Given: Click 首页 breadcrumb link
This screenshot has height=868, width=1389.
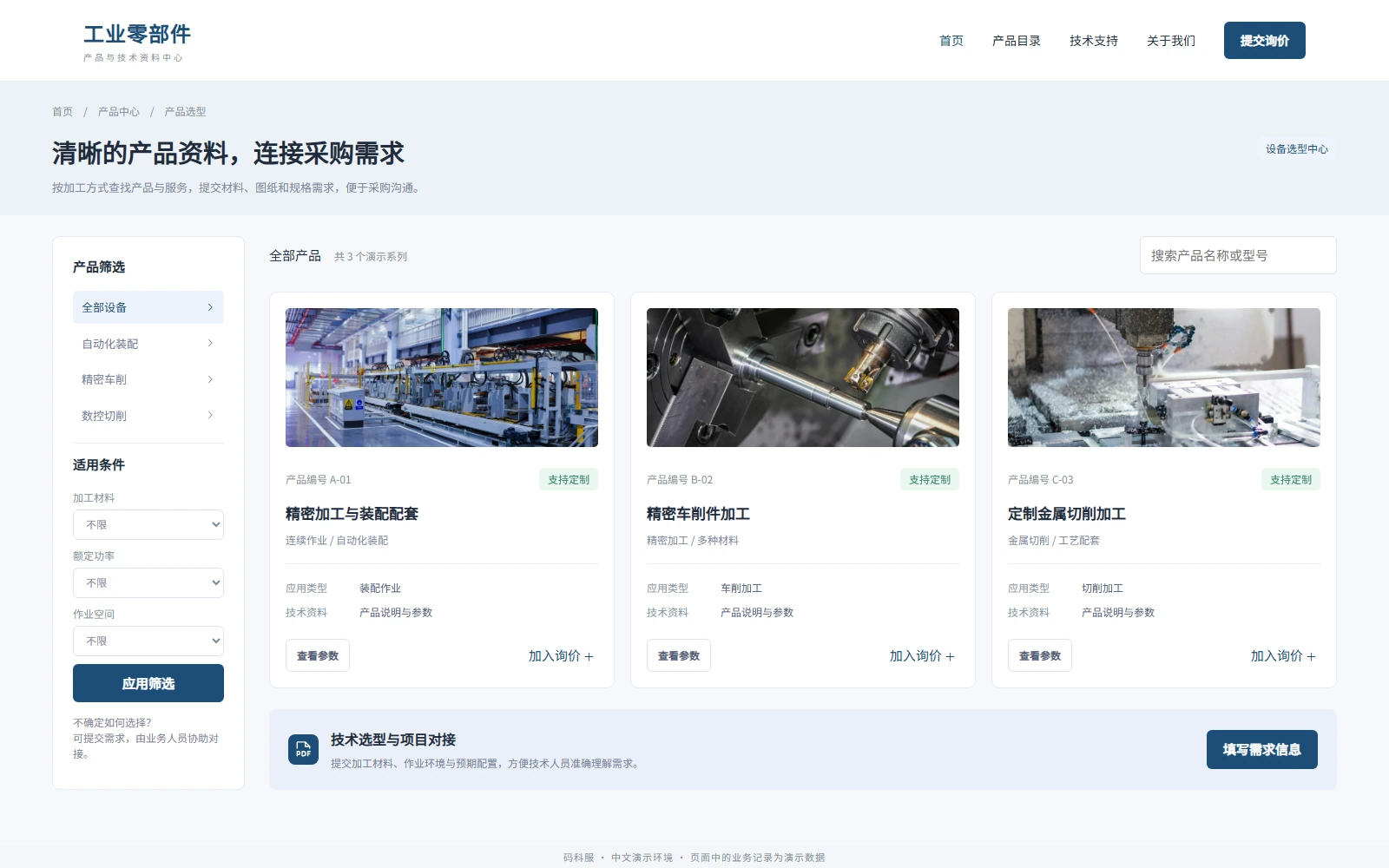Looking at the screenshot, I should pos(63,112).
